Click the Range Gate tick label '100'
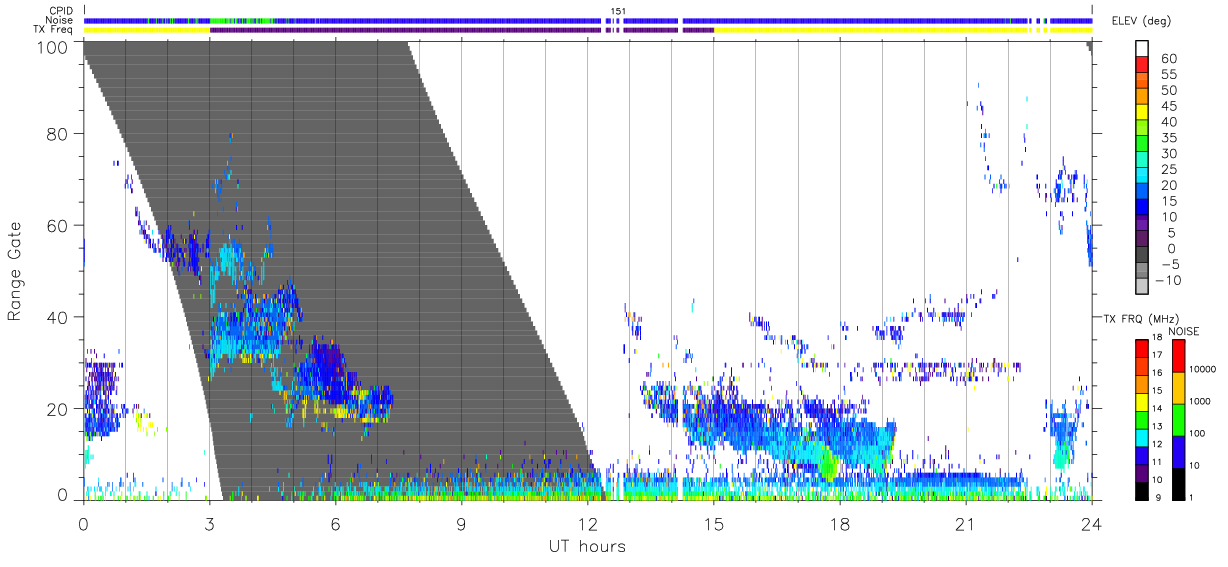Viewport: 1228px width, 567px height. [54, 46]
